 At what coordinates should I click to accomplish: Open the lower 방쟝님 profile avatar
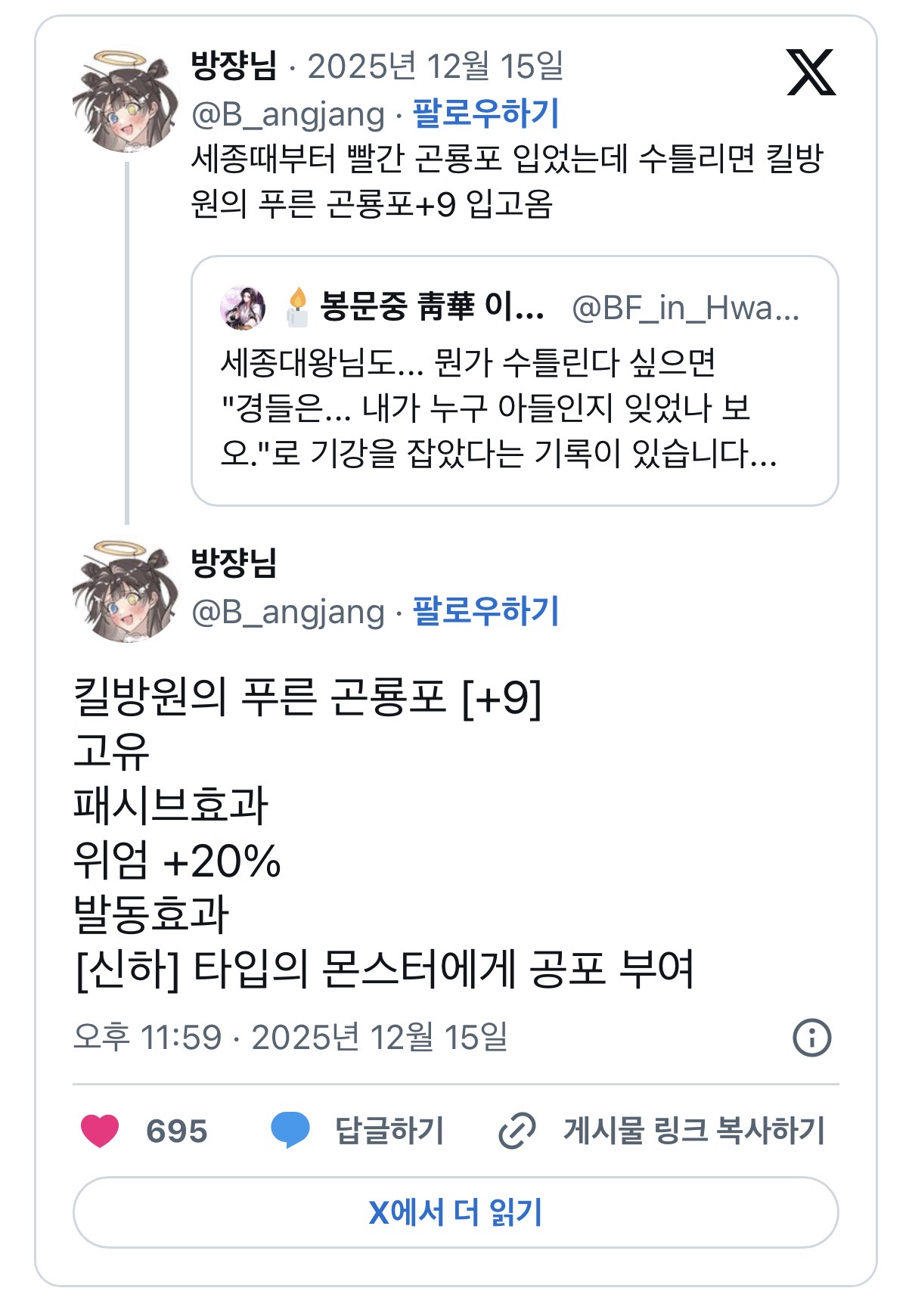pos(126,591)
